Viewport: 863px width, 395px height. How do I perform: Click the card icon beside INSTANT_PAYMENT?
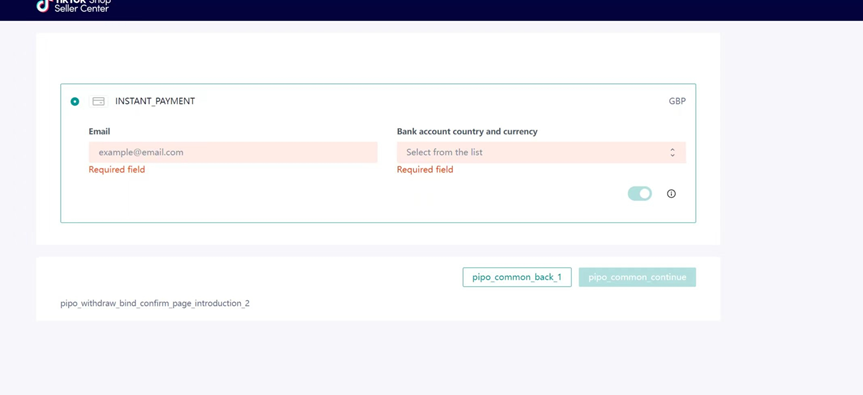point(99,101)
